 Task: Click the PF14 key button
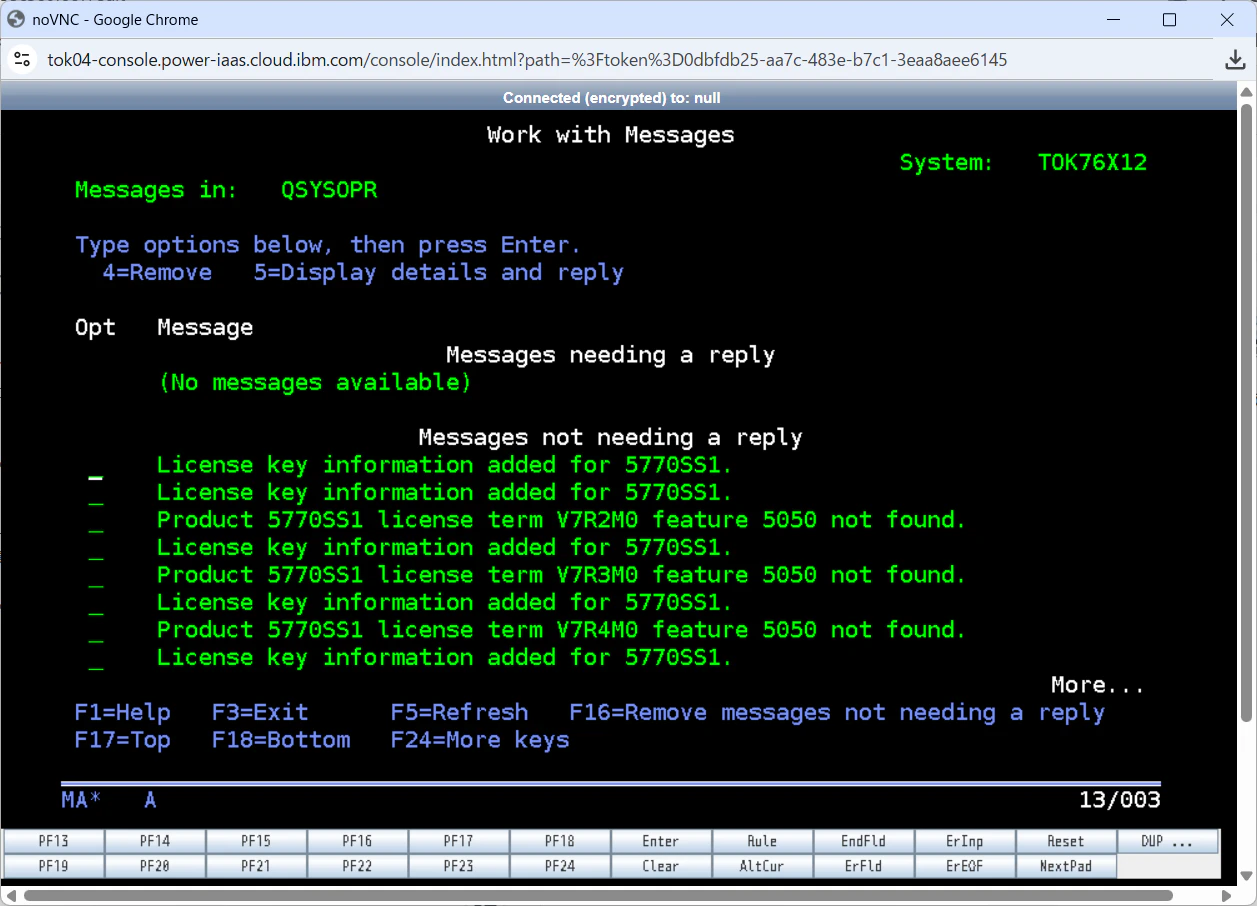pos(155,841)
